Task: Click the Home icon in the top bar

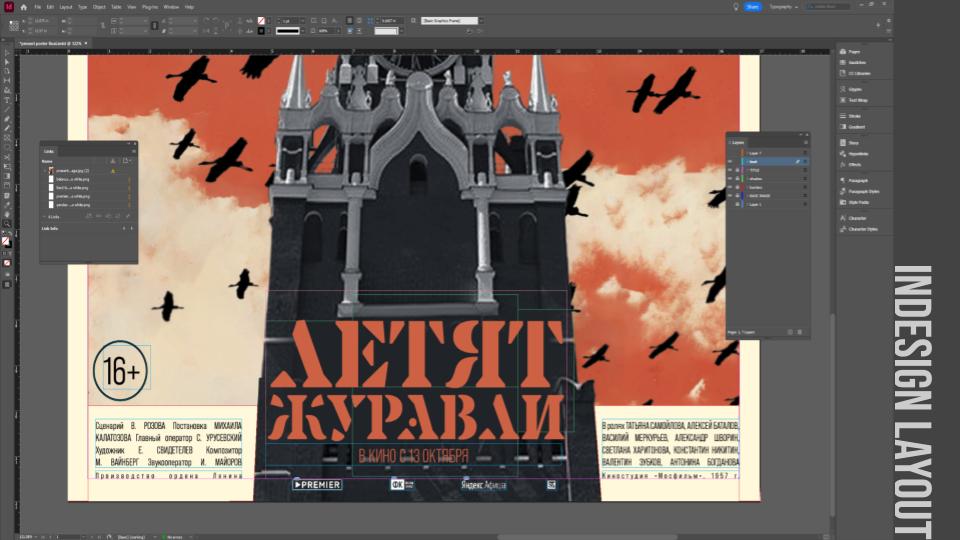Action: 23,7
